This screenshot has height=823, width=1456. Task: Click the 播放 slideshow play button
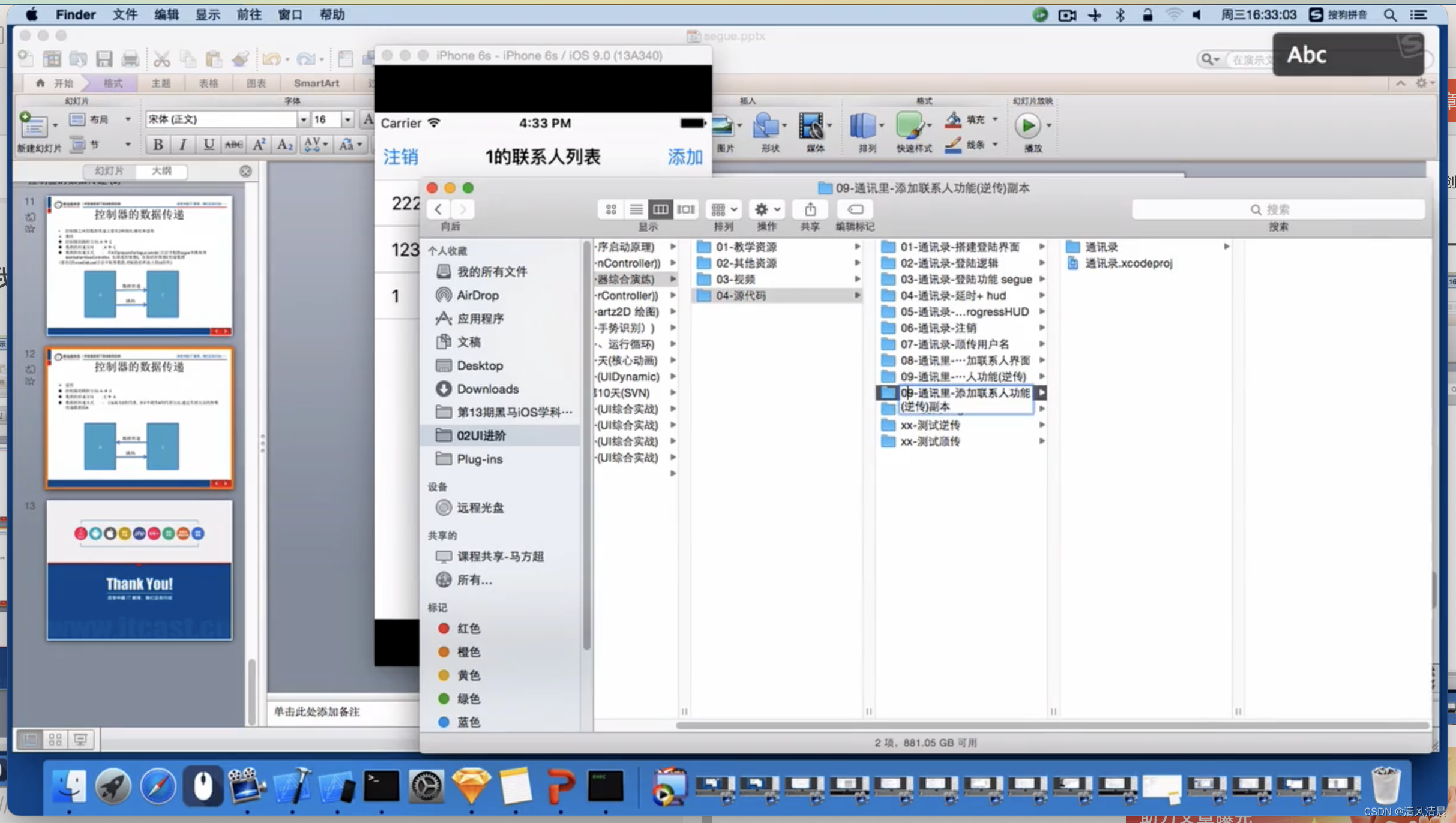point(1027,125)
